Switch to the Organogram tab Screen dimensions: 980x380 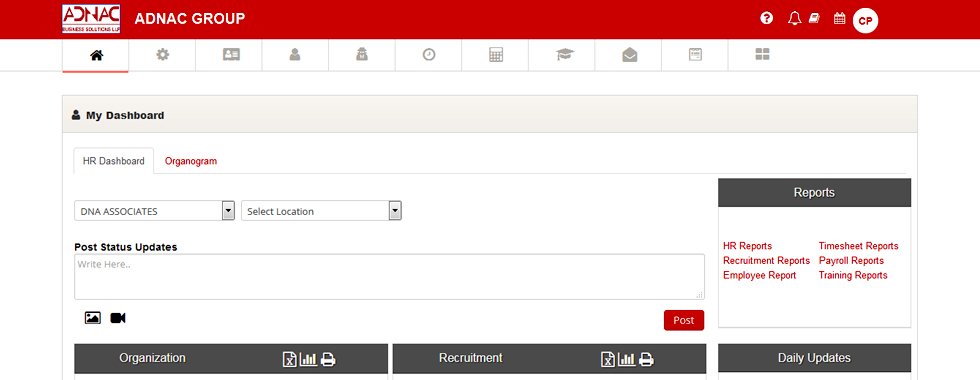191,161
